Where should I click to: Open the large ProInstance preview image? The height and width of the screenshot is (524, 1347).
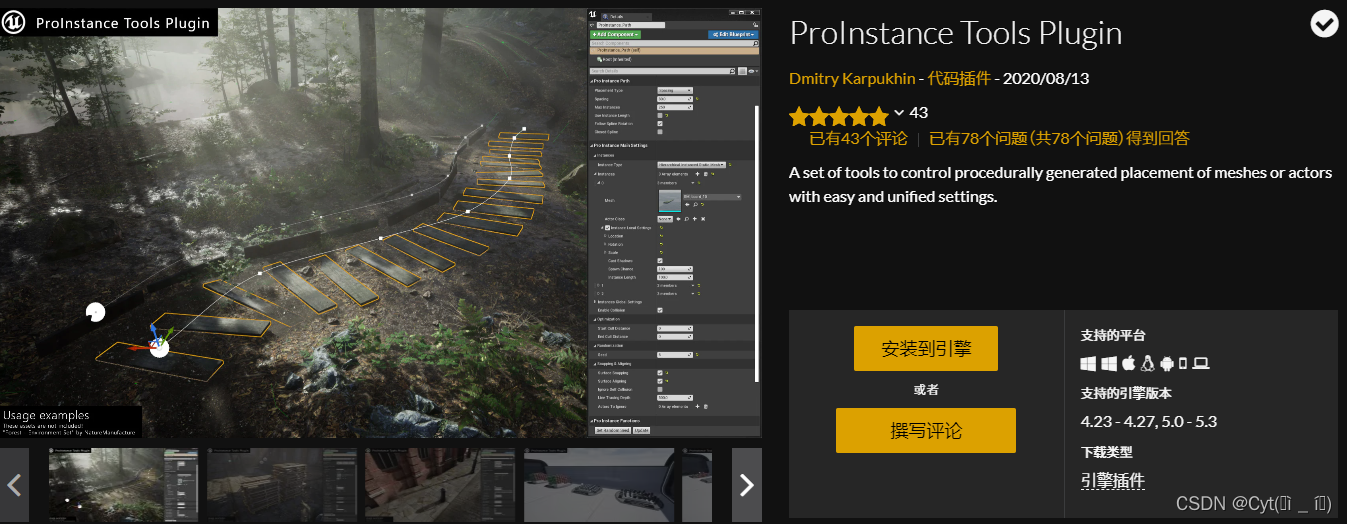click(x=381, y=223)
